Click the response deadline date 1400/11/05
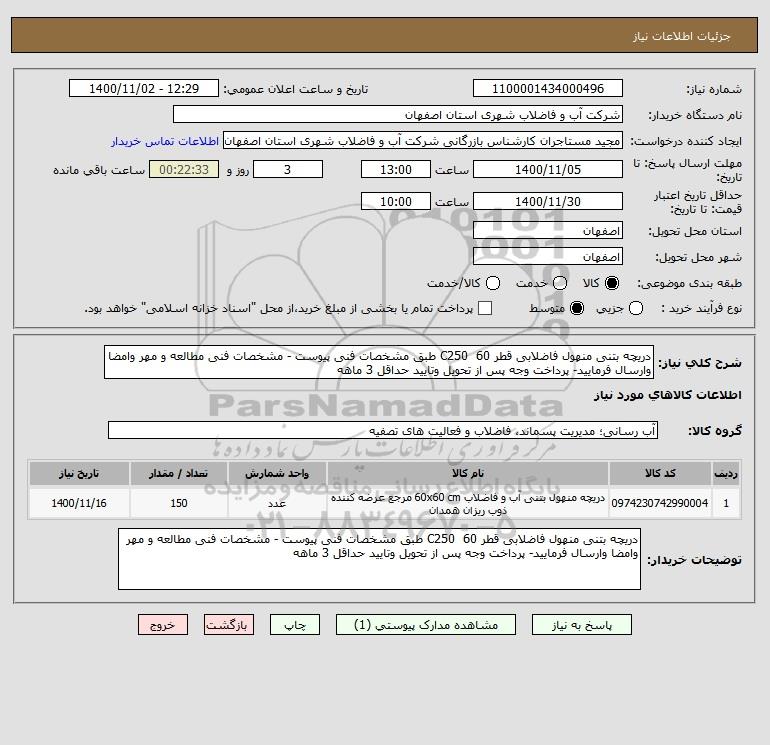Screen dimensions: 770x745 pyautogui.click(x=548, y=169)
